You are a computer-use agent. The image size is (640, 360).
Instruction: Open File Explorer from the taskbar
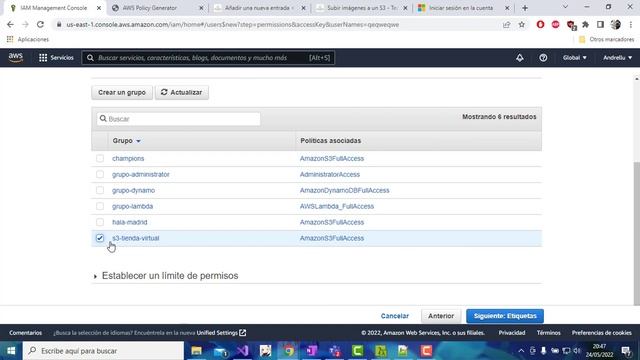196,351
